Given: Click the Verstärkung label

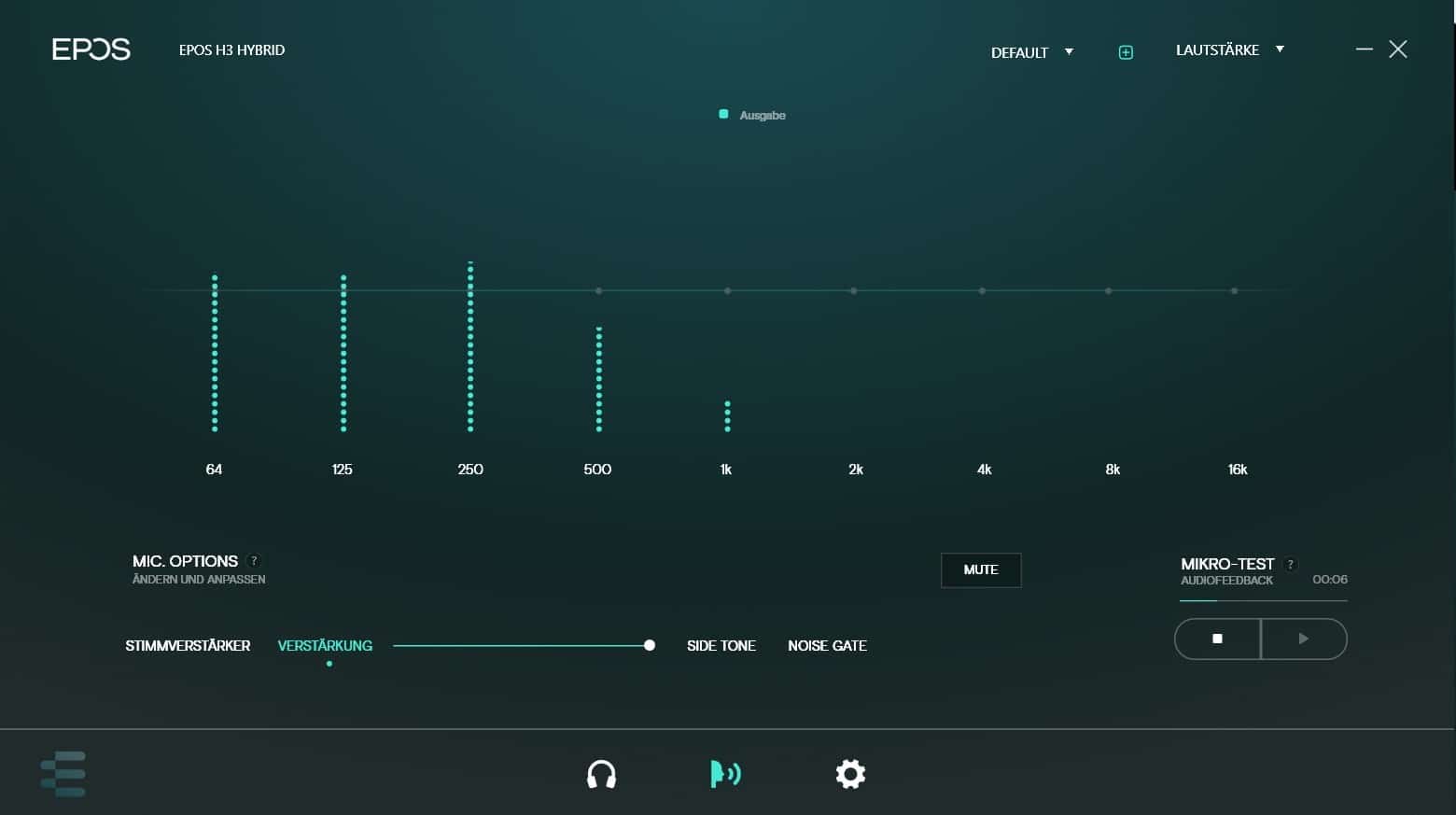Looking at the screenshot, I should pyautogui.click(x=325, y=645).
